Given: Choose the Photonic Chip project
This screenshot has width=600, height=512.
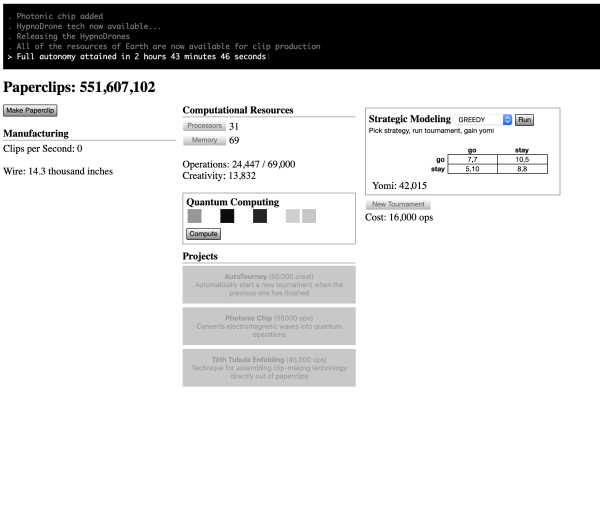Looking at the screenshot, I should click(x=269, y=325).
